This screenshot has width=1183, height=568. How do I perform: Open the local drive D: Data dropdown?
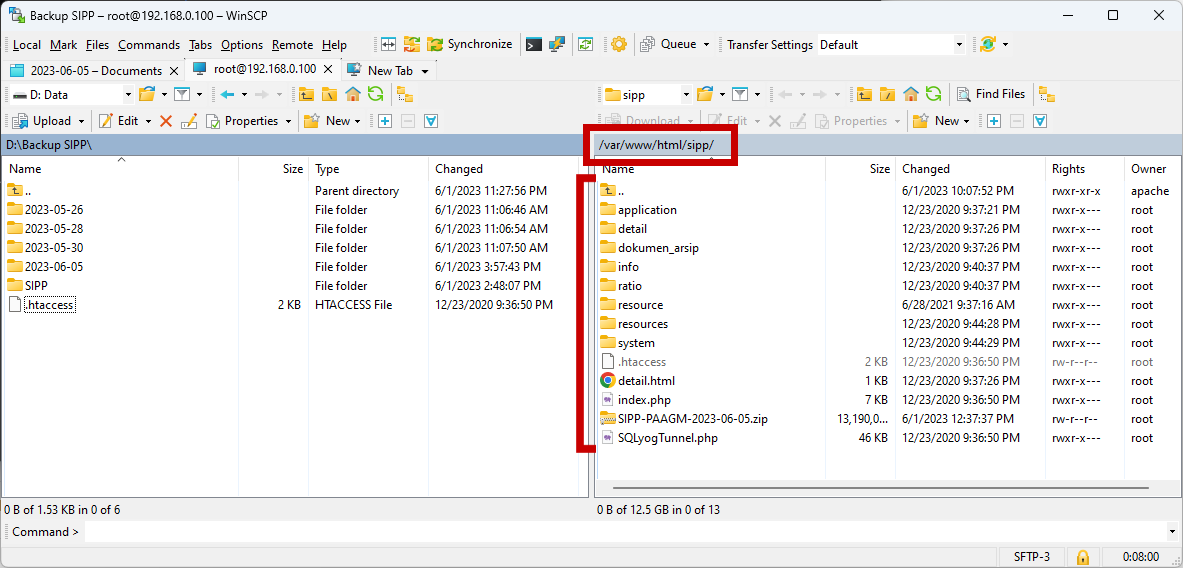(x=128, y=94)
